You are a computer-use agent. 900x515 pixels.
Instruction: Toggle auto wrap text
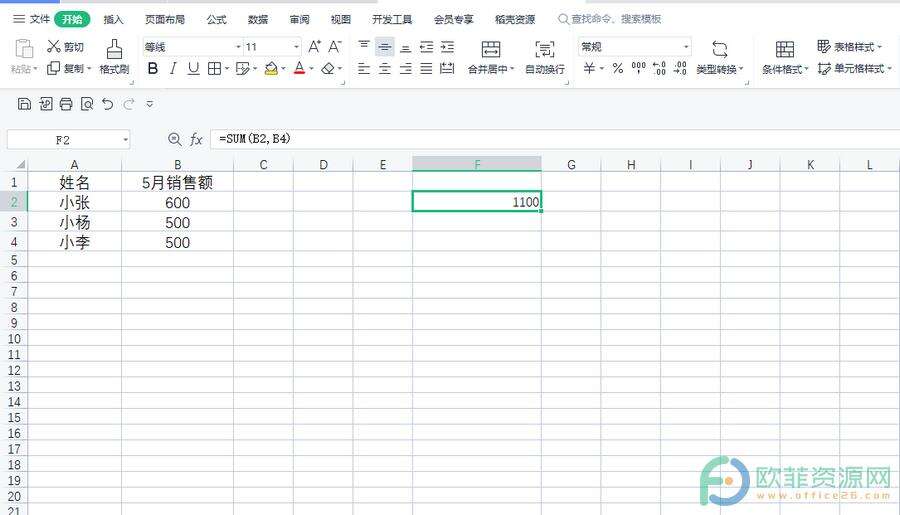click(x=545, y=57)
